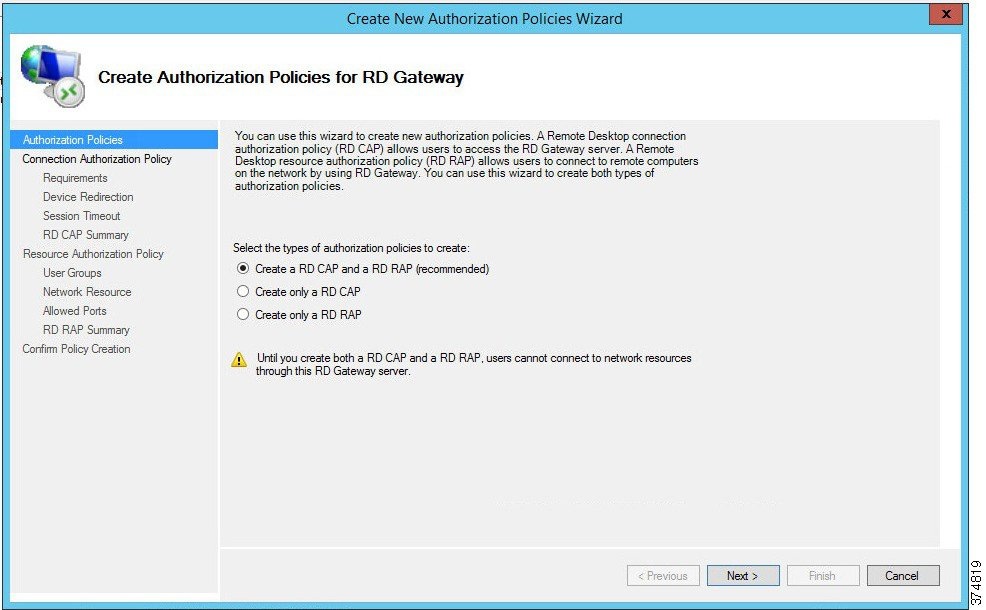Open the Confirm Policy Creation step
The image size is (986, 610).
click(76, 348)
